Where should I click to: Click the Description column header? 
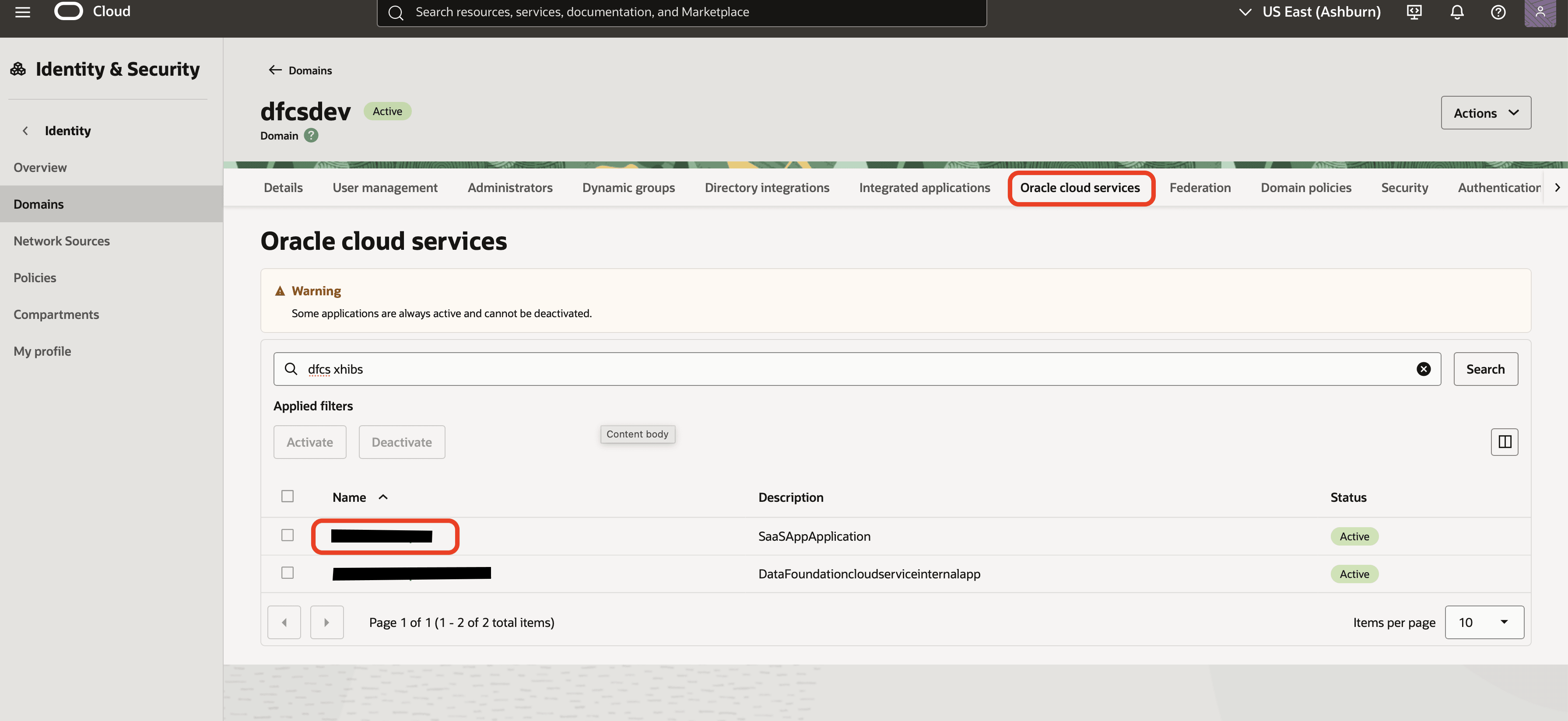[x=791, y=497]
